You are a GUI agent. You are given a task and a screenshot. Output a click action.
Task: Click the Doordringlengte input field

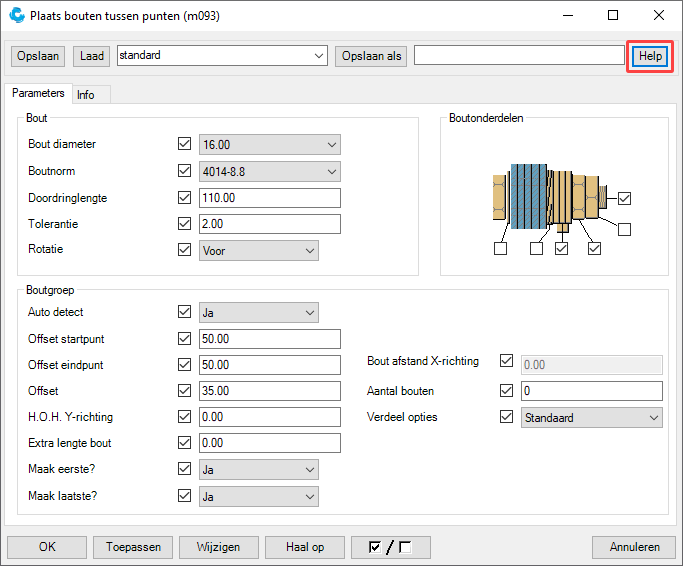click(x=270, y=198)
